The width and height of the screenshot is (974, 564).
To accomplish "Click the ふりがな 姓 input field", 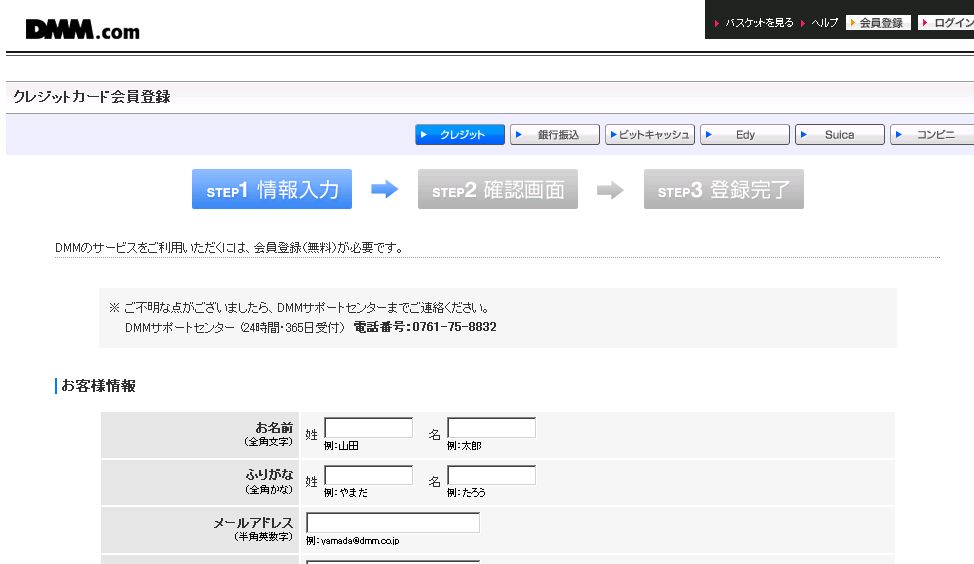I will [368, 475].
